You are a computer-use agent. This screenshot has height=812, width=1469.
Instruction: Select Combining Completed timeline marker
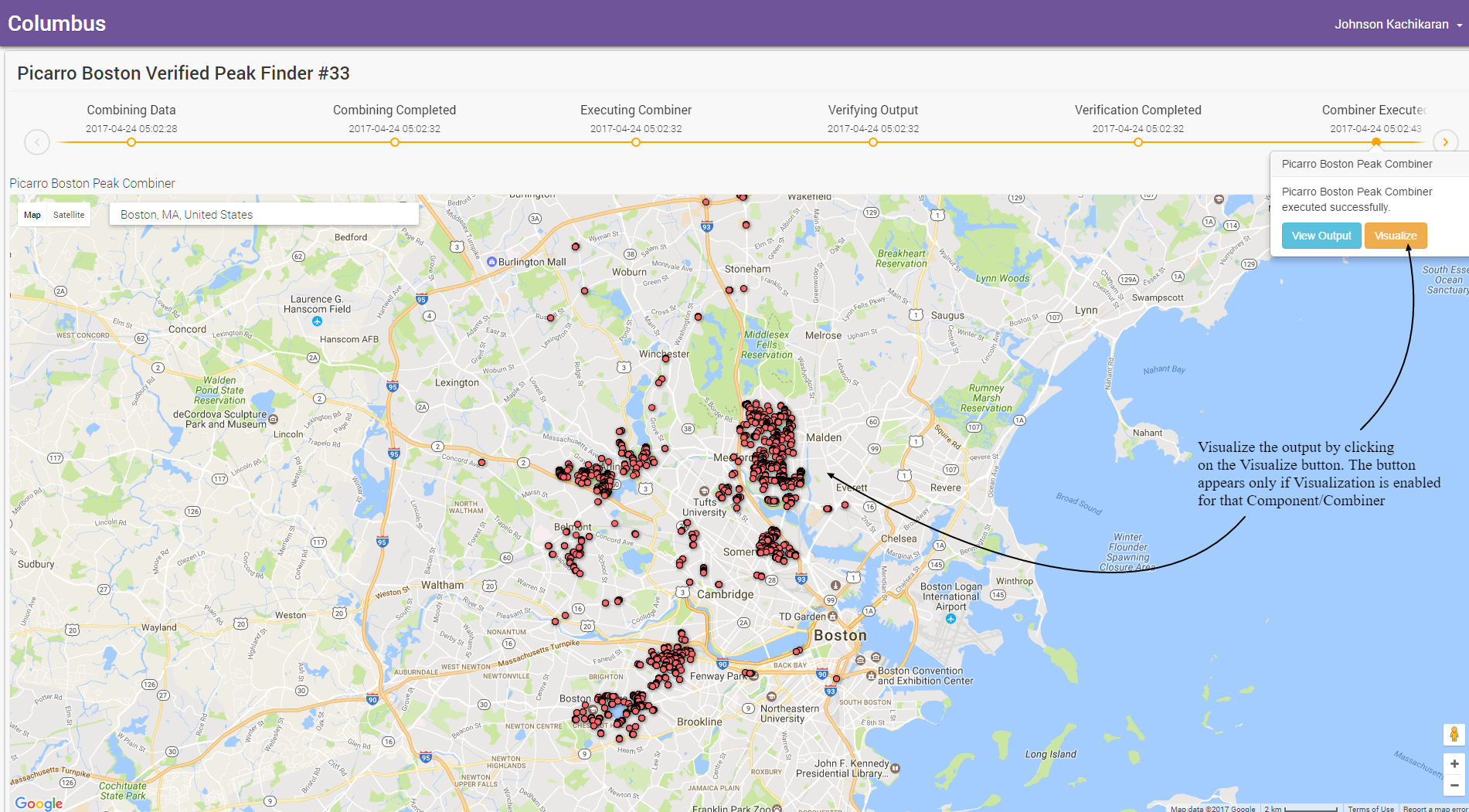(395, 142)
